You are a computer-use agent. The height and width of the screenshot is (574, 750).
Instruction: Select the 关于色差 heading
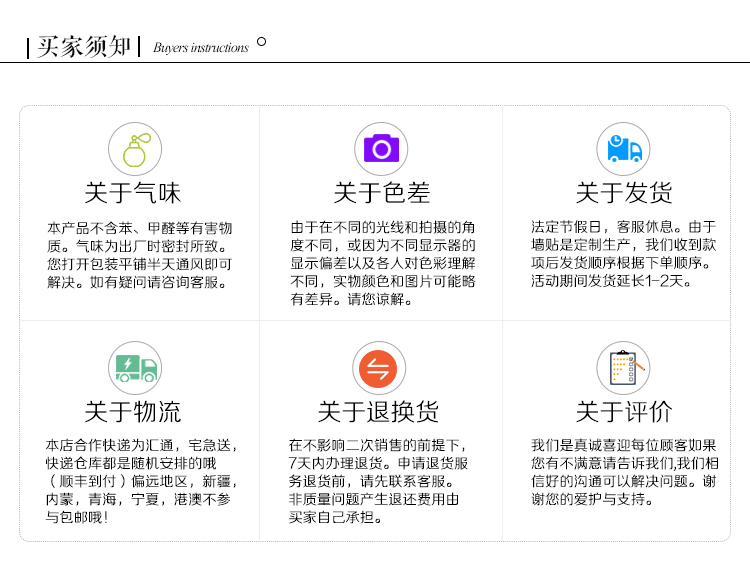coord(381,193)
